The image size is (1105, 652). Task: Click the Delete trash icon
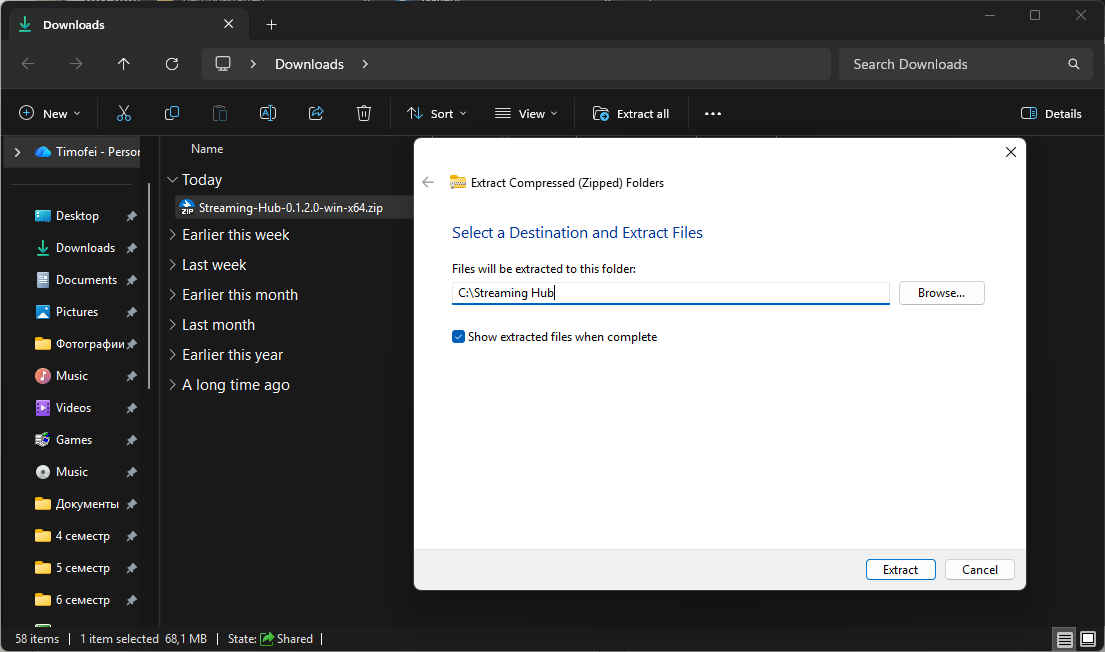pos(364,113)
